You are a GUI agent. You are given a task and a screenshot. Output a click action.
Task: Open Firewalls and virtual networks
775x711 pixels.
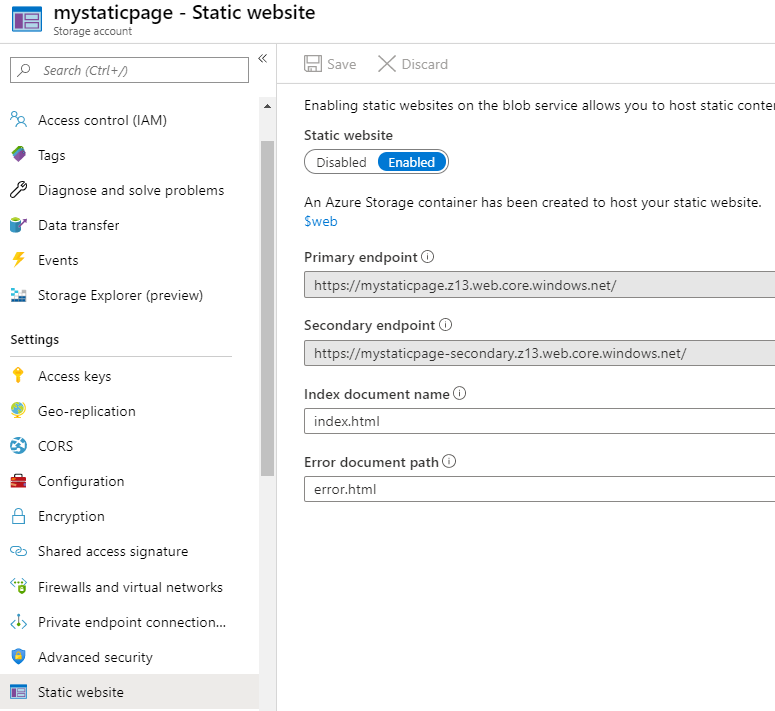[x=130, y=587]
